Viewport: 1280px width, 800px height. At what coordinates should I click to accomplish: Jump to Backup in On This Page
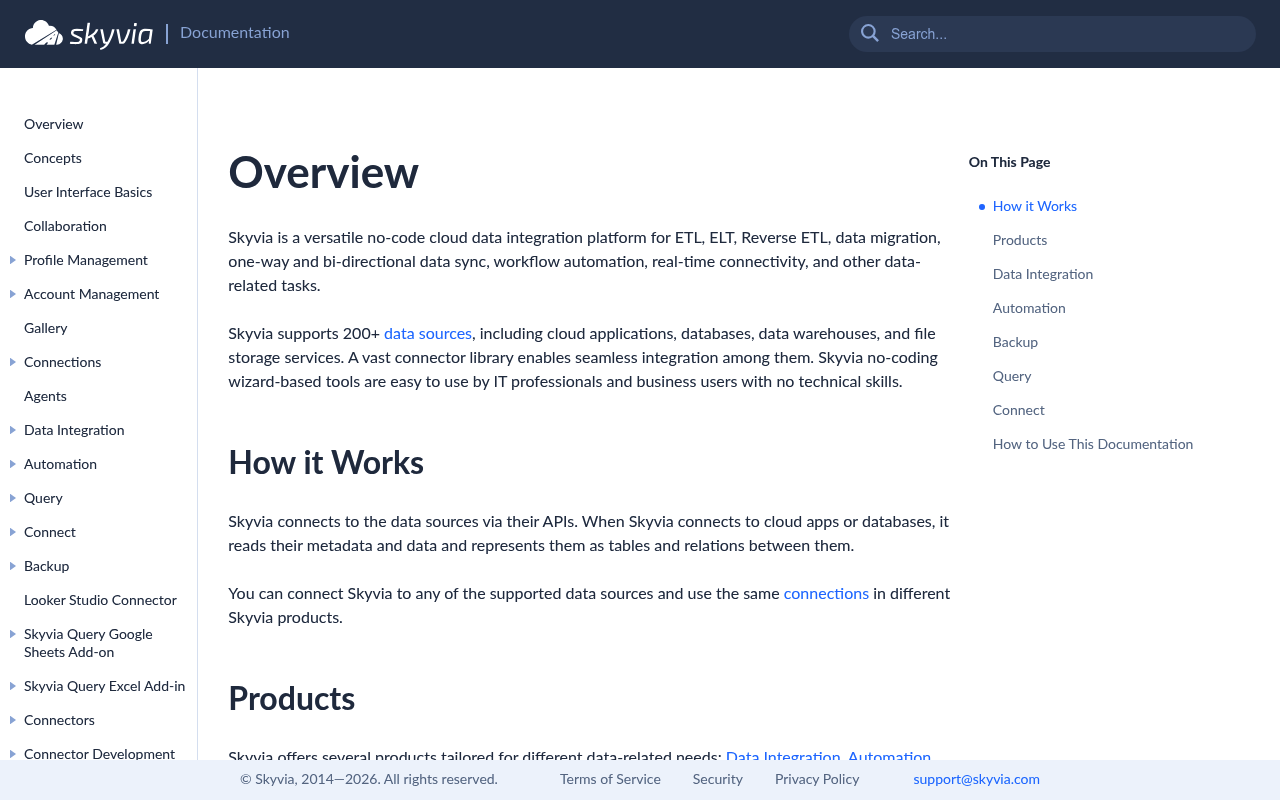1015,342
